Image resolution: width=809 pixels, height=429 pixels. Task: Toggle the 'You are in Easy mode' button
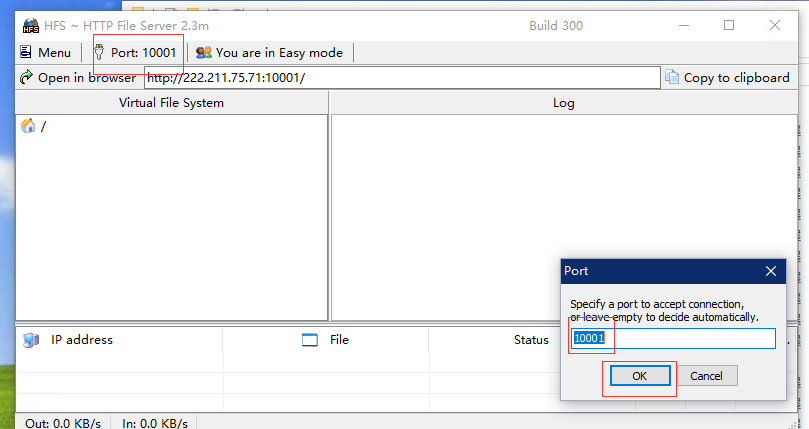pos(269,52)
